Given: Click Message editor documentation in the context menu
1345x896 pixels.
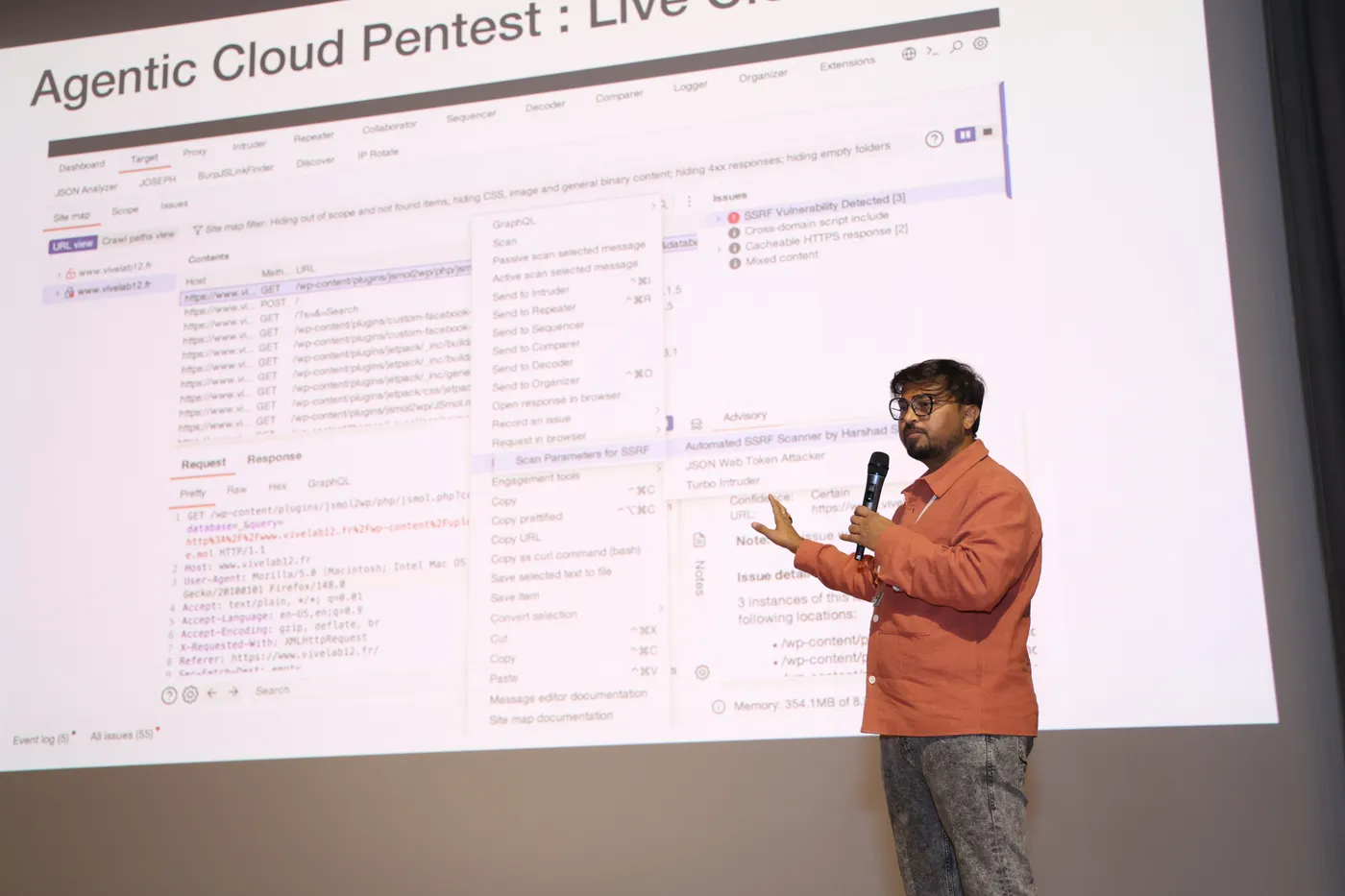Looking at the screenshot, I should click(568, 696).
